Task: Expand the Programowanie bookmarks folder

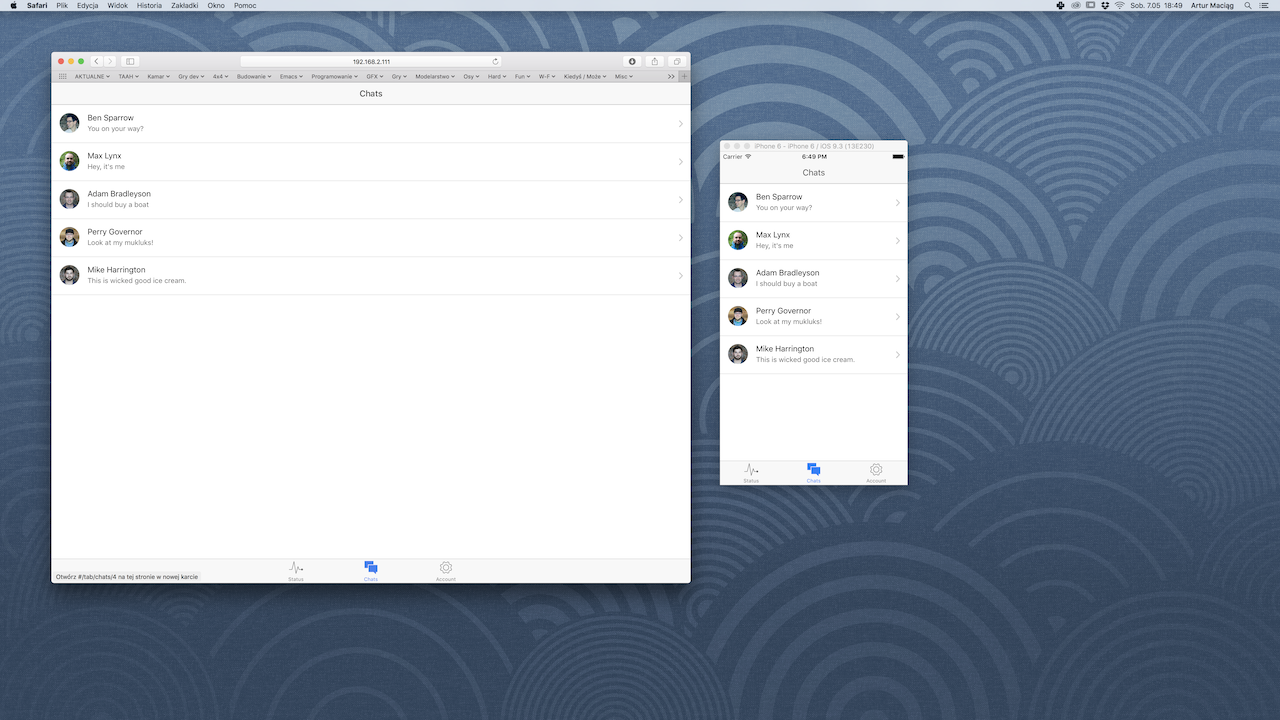Action: tap(335, 76)
